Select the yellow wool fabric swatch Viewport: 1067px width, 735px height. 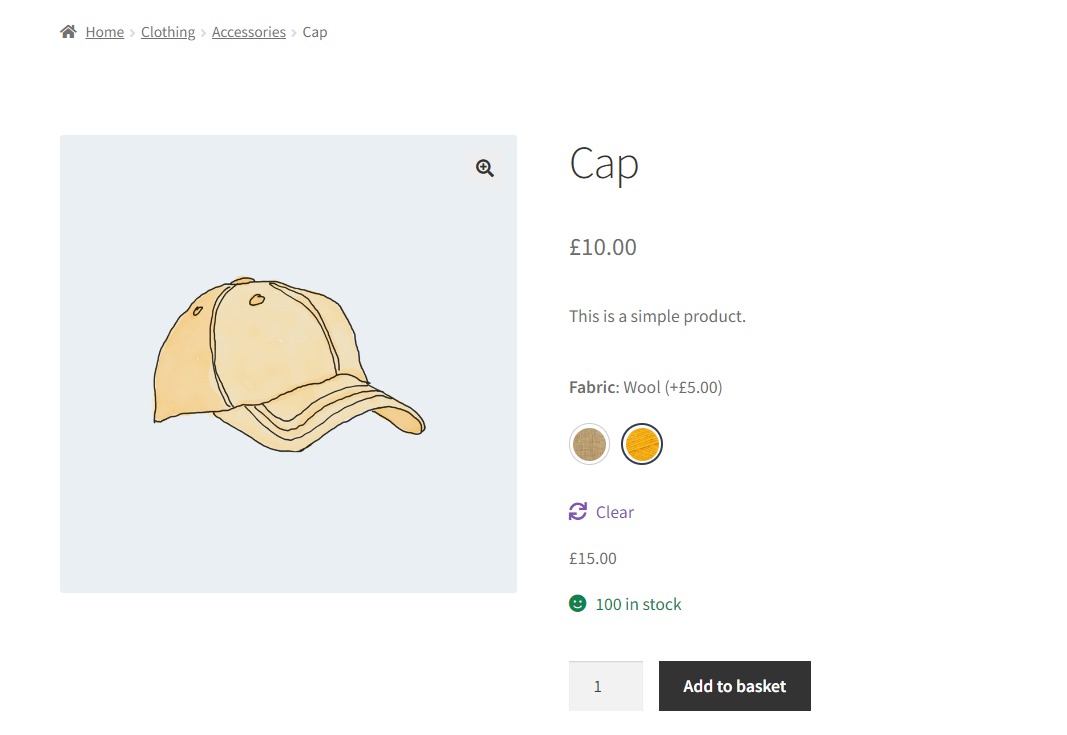642,443
